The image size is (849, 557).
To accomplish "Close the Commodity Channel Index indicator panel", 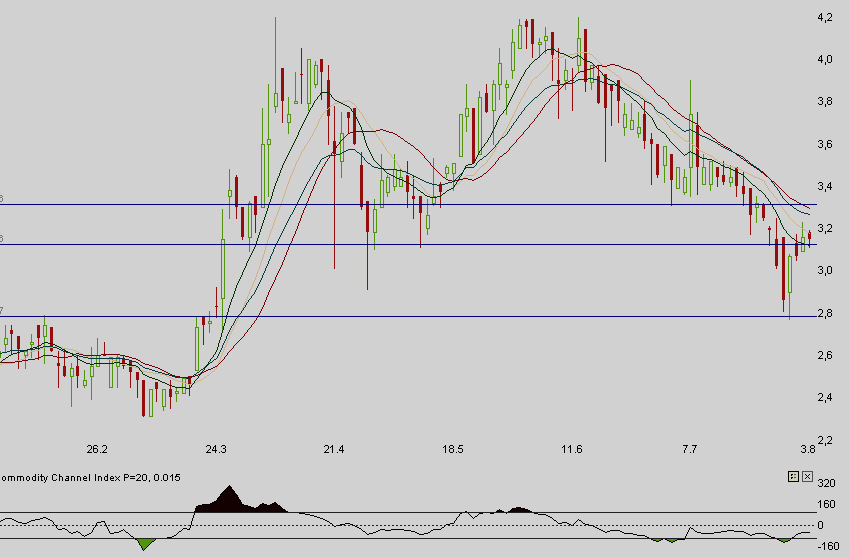I will (807, 477).
